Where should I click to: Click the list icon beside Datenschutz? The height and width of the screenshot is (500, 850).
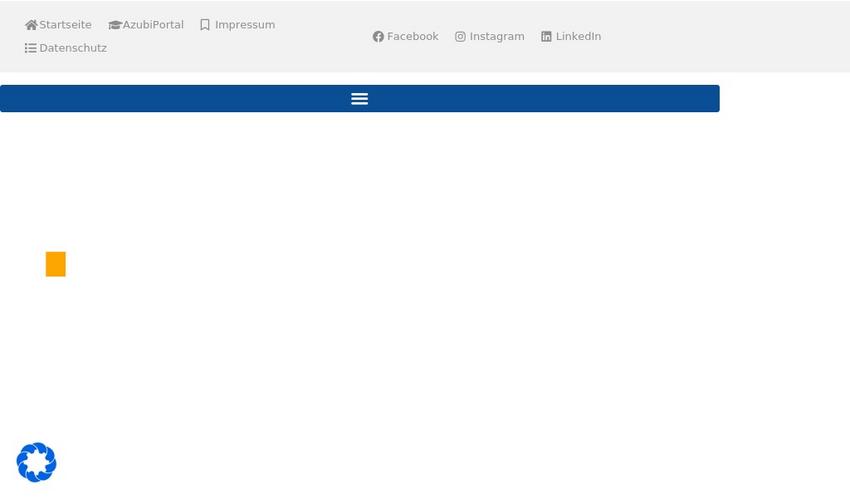31,48
